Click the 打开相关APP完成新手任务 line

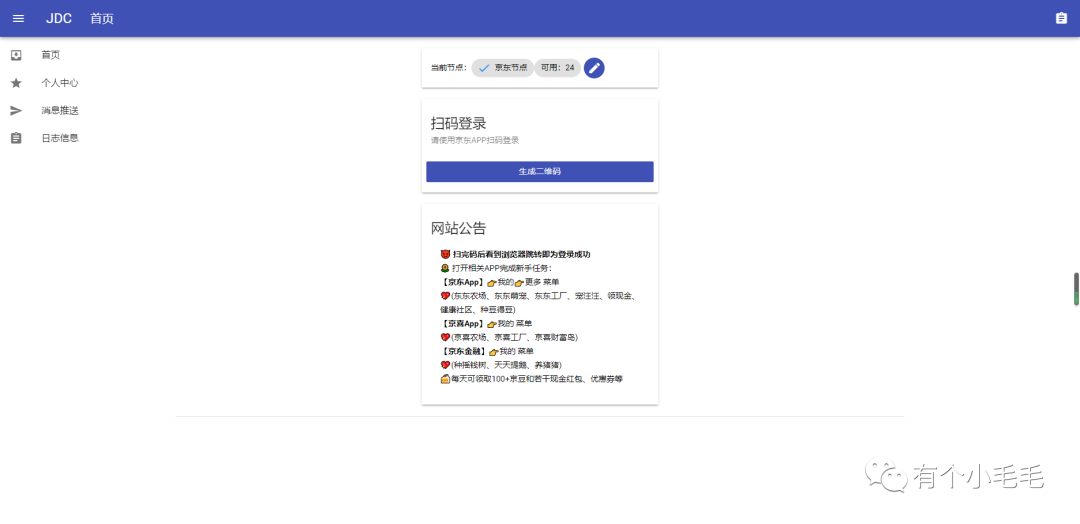click(x=496, y=268)
